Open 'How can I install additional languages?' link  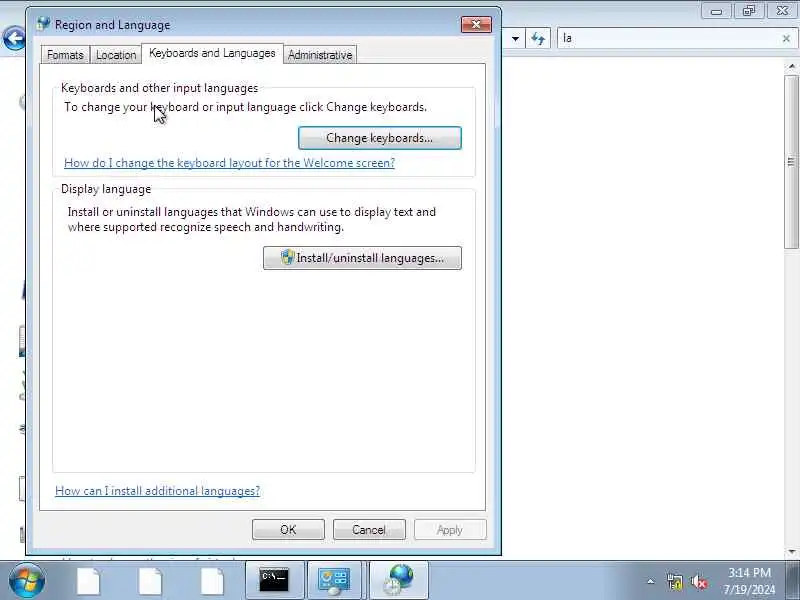pyautogui.click(x=158, y=491)
